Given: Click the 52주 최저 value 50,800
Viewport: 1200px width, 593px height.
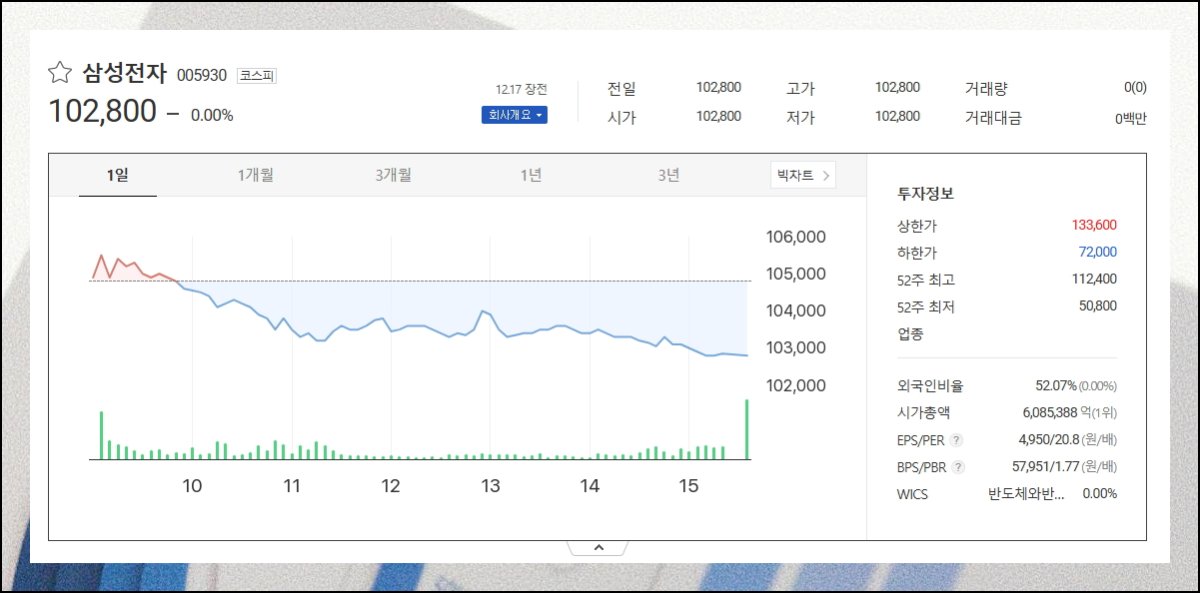Looking at the screenshot, I should 1098,306.
